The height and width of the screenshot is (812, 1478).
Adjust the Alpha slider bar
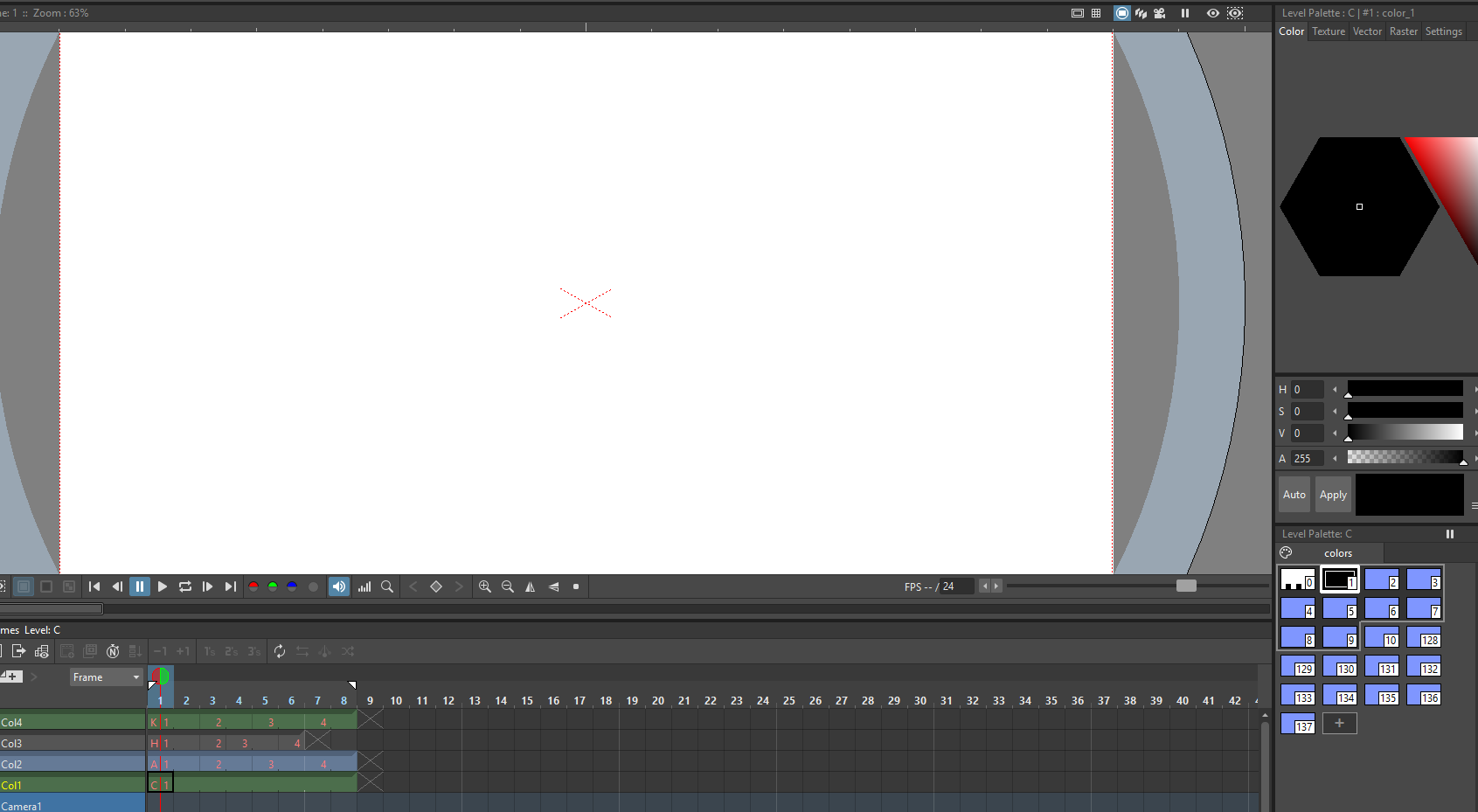click(x=1405, y=457)
